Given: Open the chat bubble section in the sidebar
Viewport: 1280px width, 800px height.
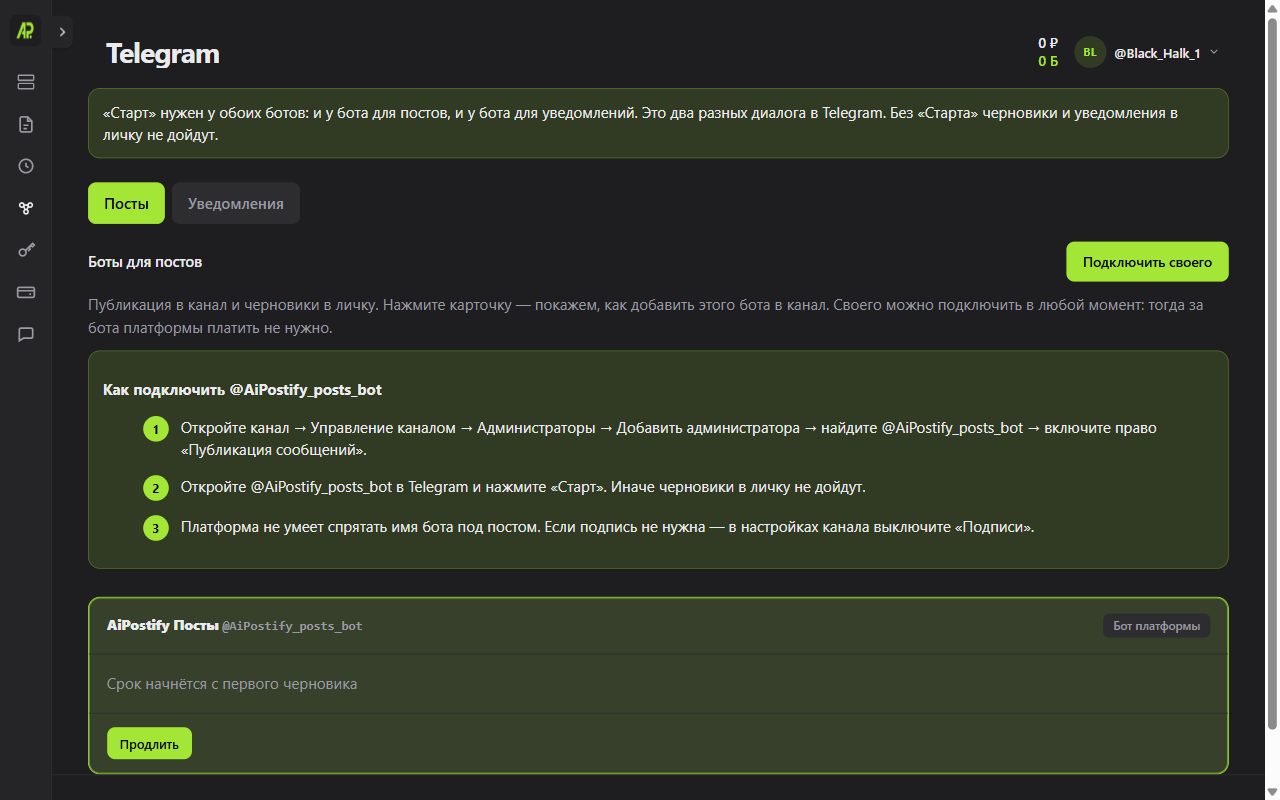Looking at the screenshot, I should (x=26, y=334).
